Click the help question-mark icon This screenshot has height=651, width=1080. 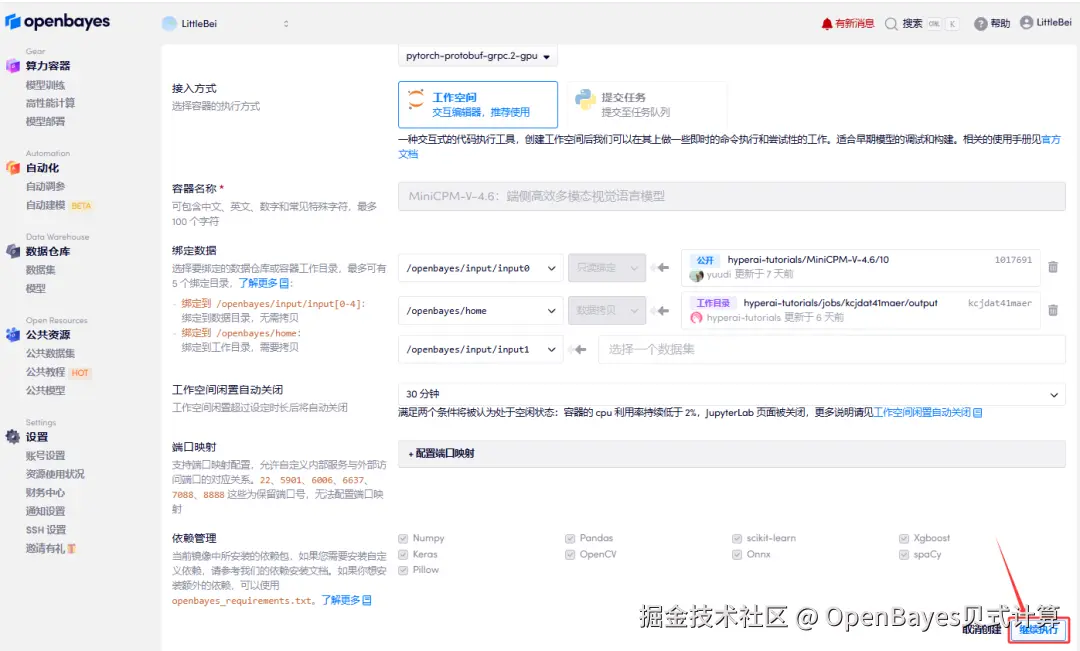980,24
